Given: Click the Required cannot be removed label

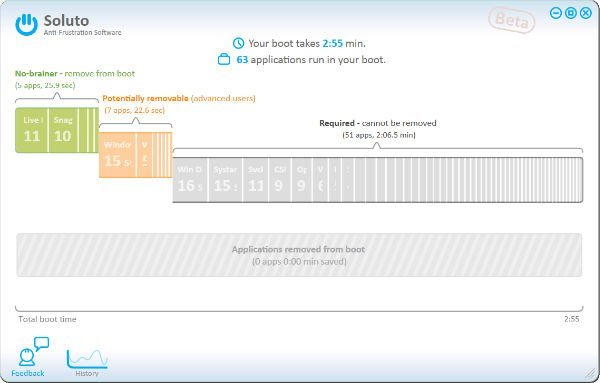Looking at the screenshot, I should (x=378, y=123).
